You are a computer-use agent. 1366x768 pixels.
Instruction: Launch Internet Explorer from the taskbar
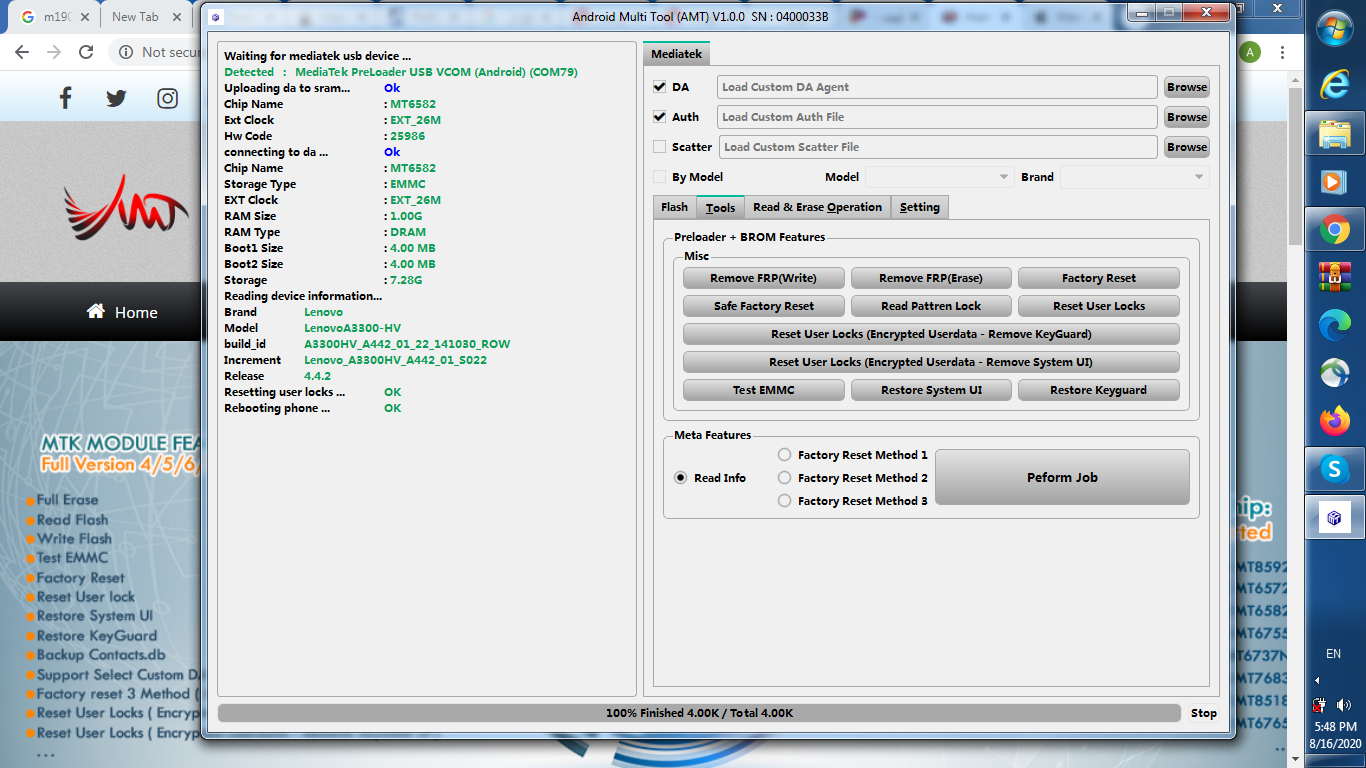tap(1334, 84)
